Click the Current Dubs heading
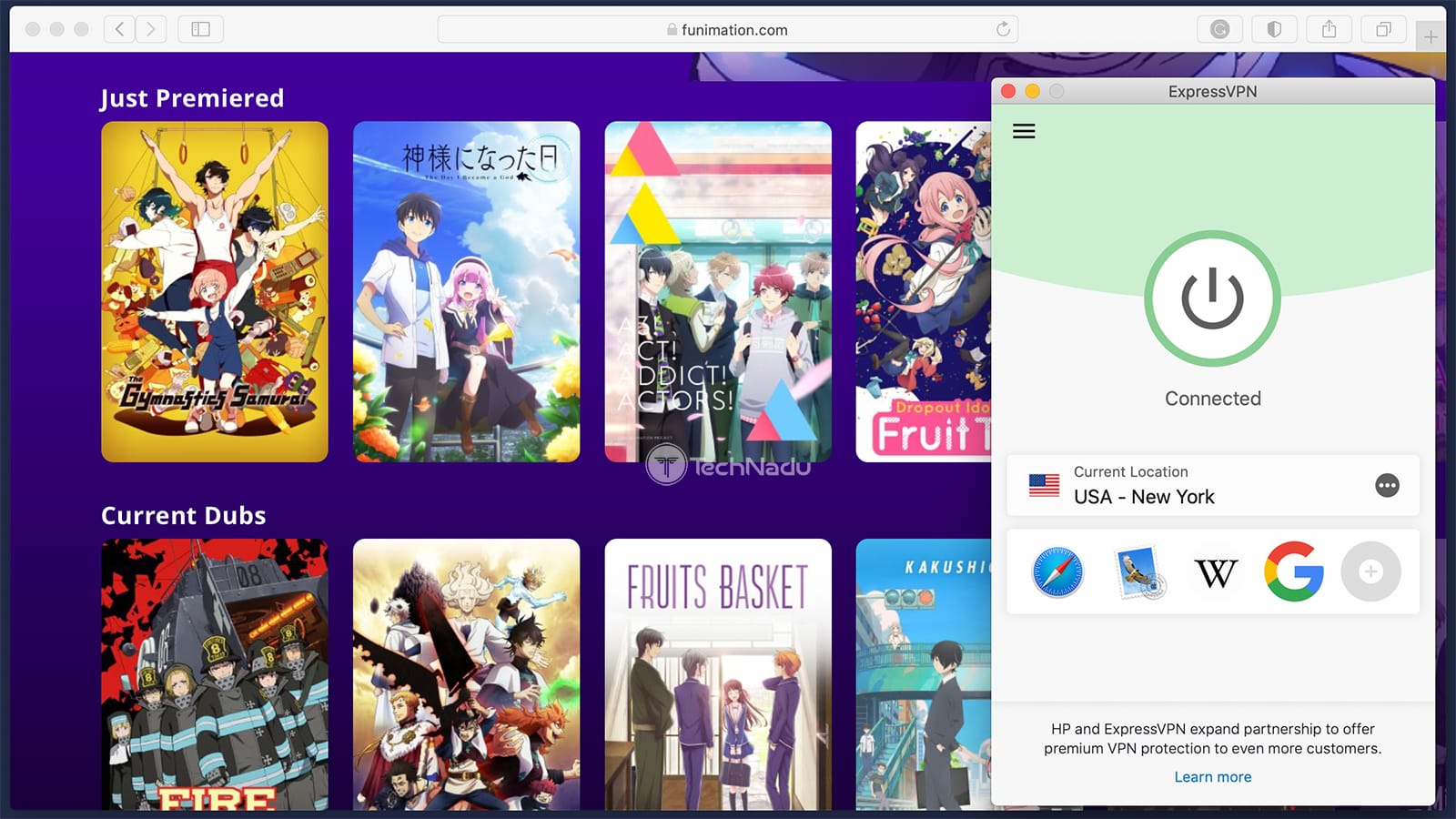The image size is (1456, 819). pyautogui.click(x=184, y=515)
